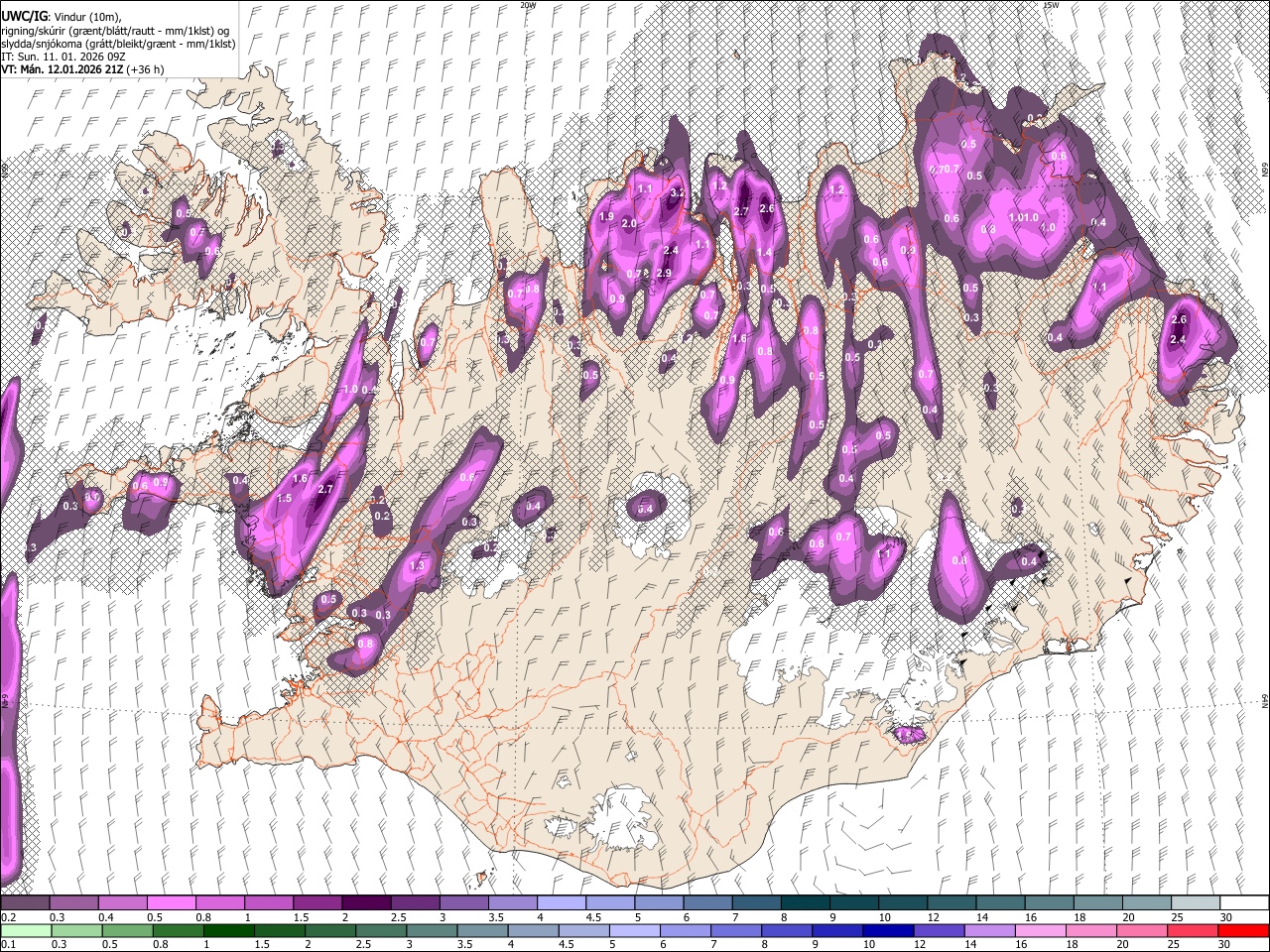Select the bright red 25–30 rain swatch
Image resolution: width=1270 pixels, height=952 pixels.
(1193, 930)
